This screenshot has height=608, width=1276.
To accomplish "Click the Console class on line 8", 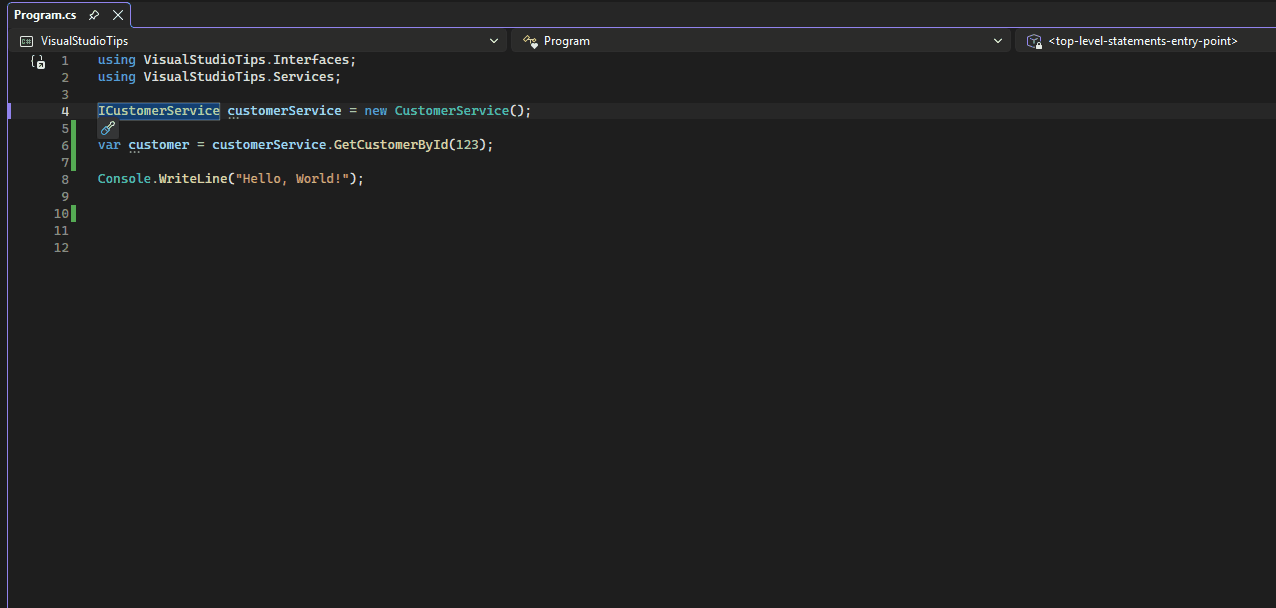I will [x=124, y=179].
